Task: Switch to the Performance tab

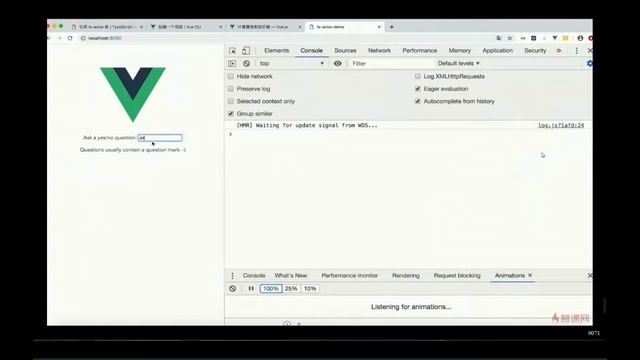Action: pyautogui.click(x=420, y=51)
